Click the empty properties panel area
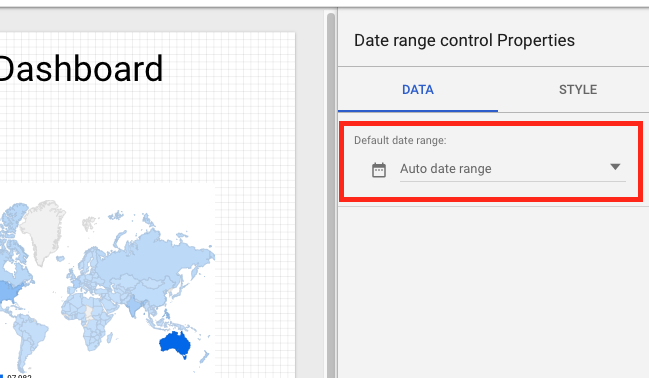Screen dimensions: 649x378 [x=493, y=292]
